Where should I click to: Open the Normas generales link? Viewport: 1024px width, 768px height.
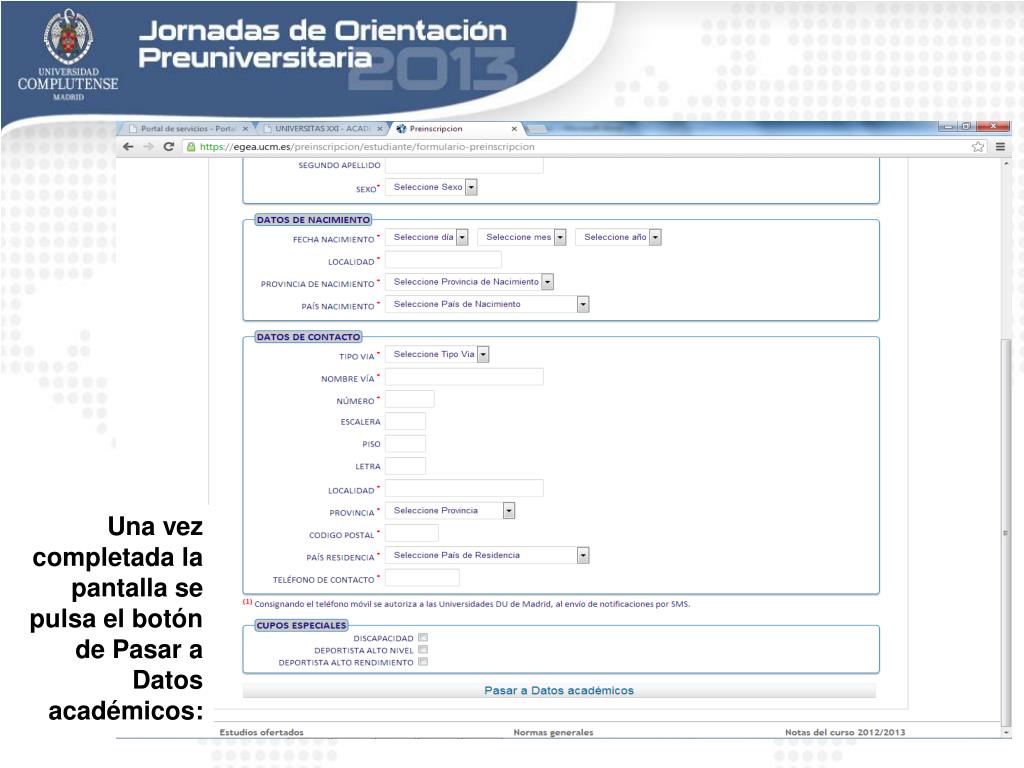tap(553, 732)
